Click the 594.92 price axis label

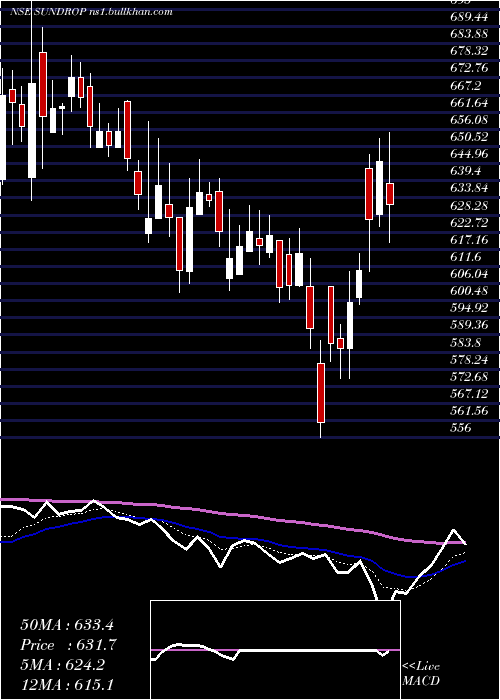click(469, 308)
